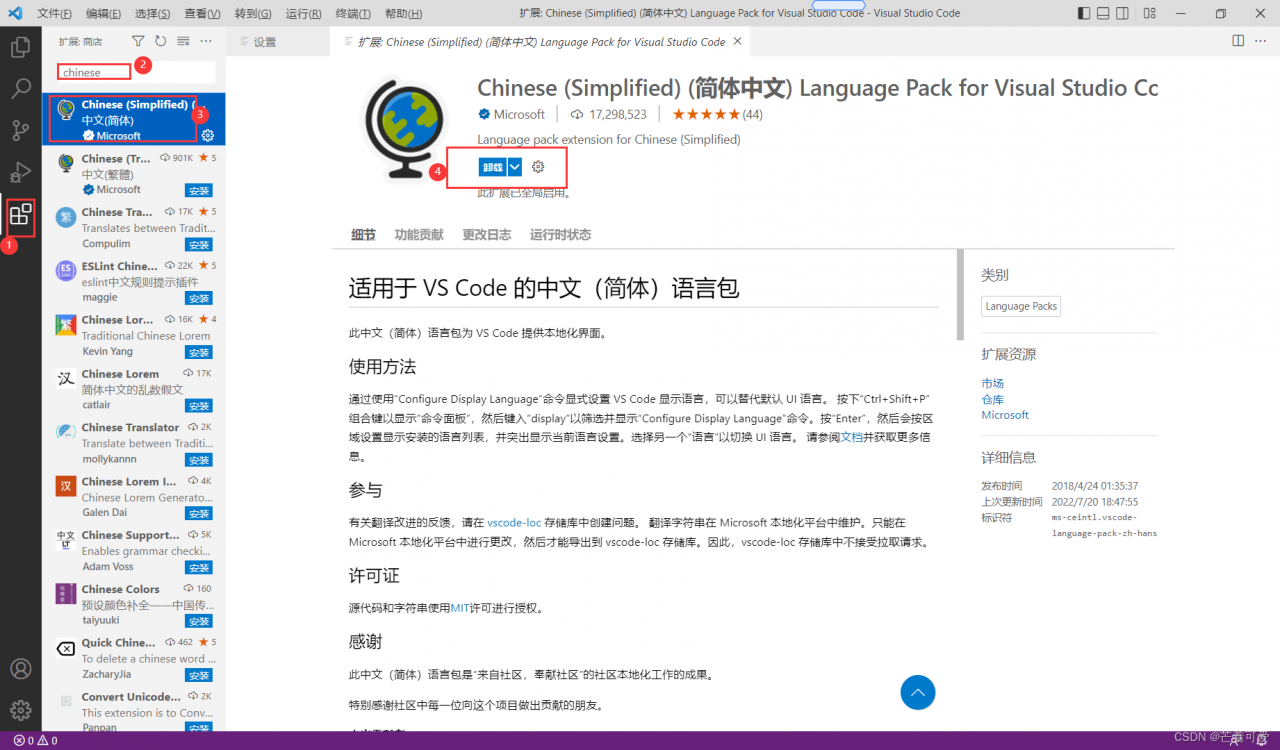Install Chinese Translator by mollykannn
Screen dimensions: 1280x750
199,460
